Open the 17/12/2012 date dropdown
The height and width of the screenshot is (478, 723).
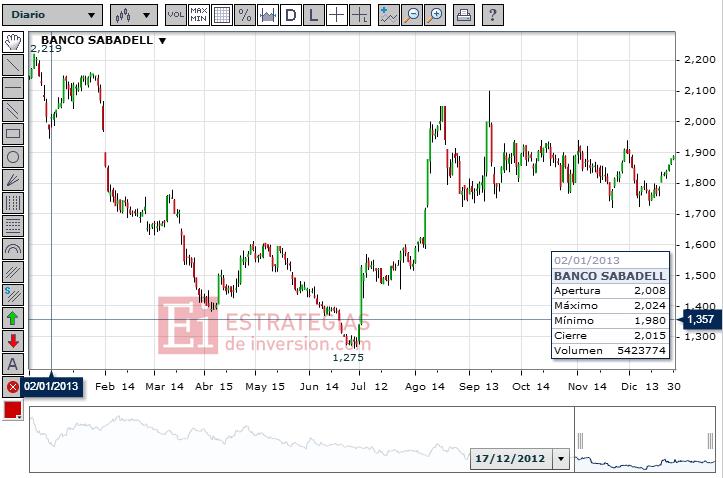(561, 459)
